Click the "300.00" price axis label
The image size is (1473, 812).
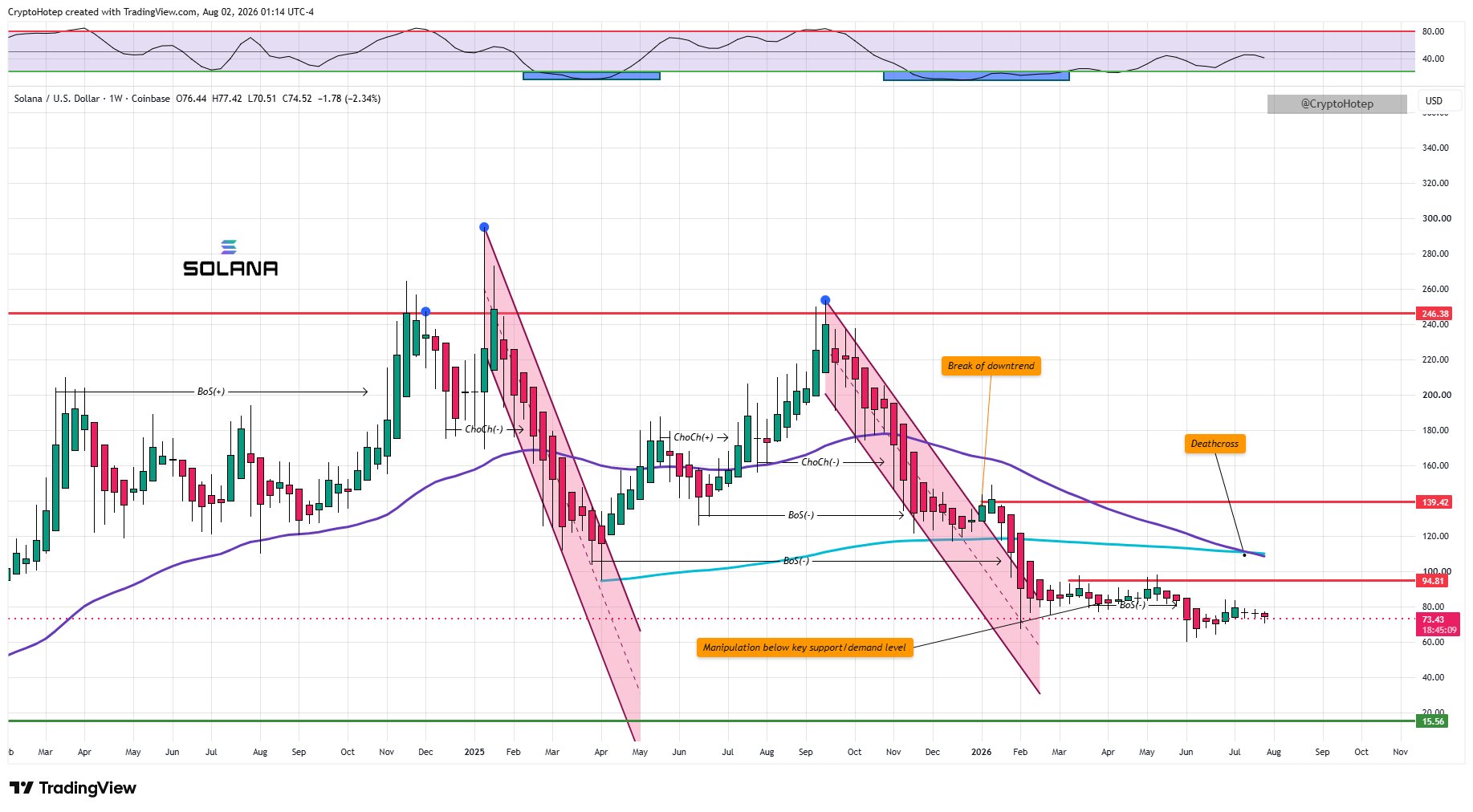(x=1436, y=218)
